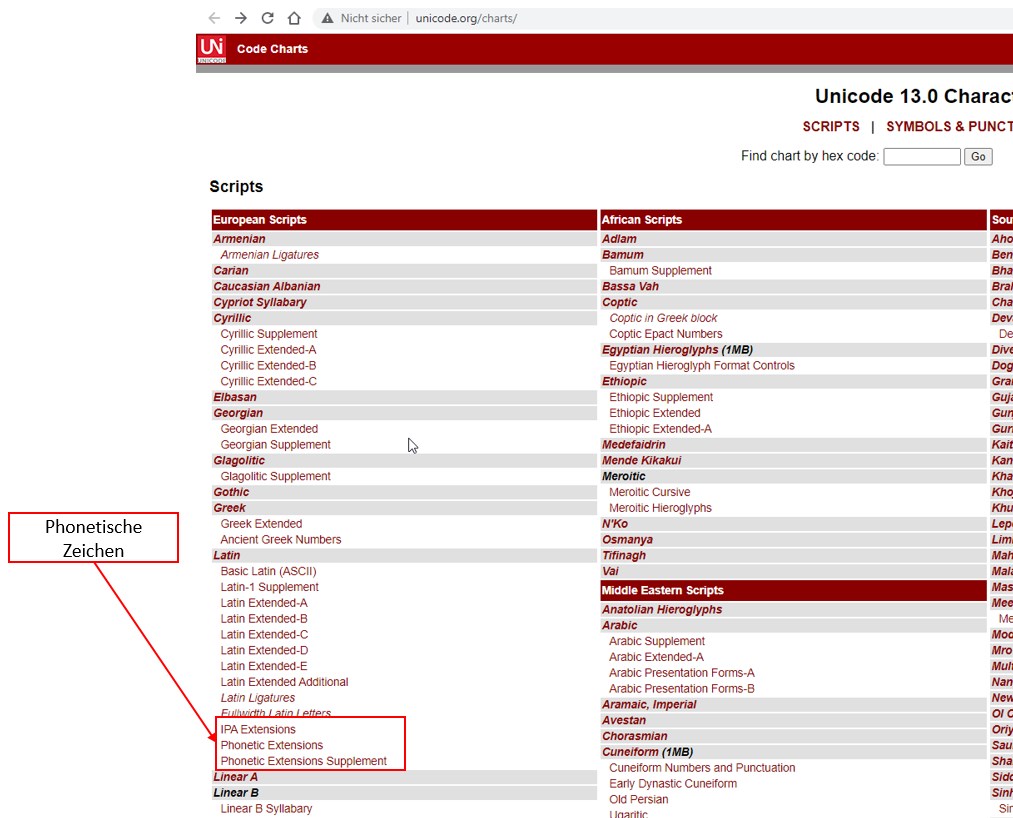1013x818 pixels.
Task: Open the Code Charts header link
Action: point(272,49)
